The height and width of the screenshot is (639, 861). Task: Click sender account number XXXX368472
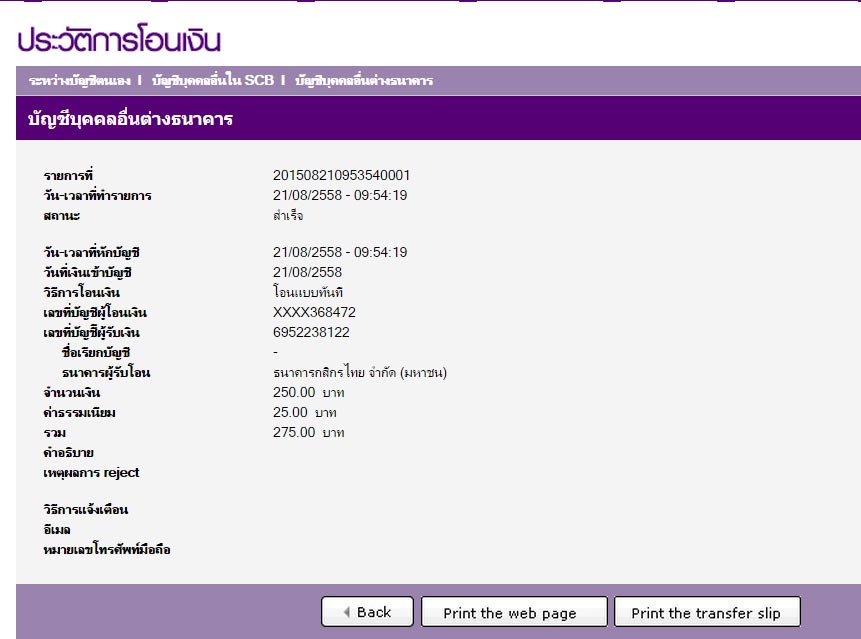314,312
